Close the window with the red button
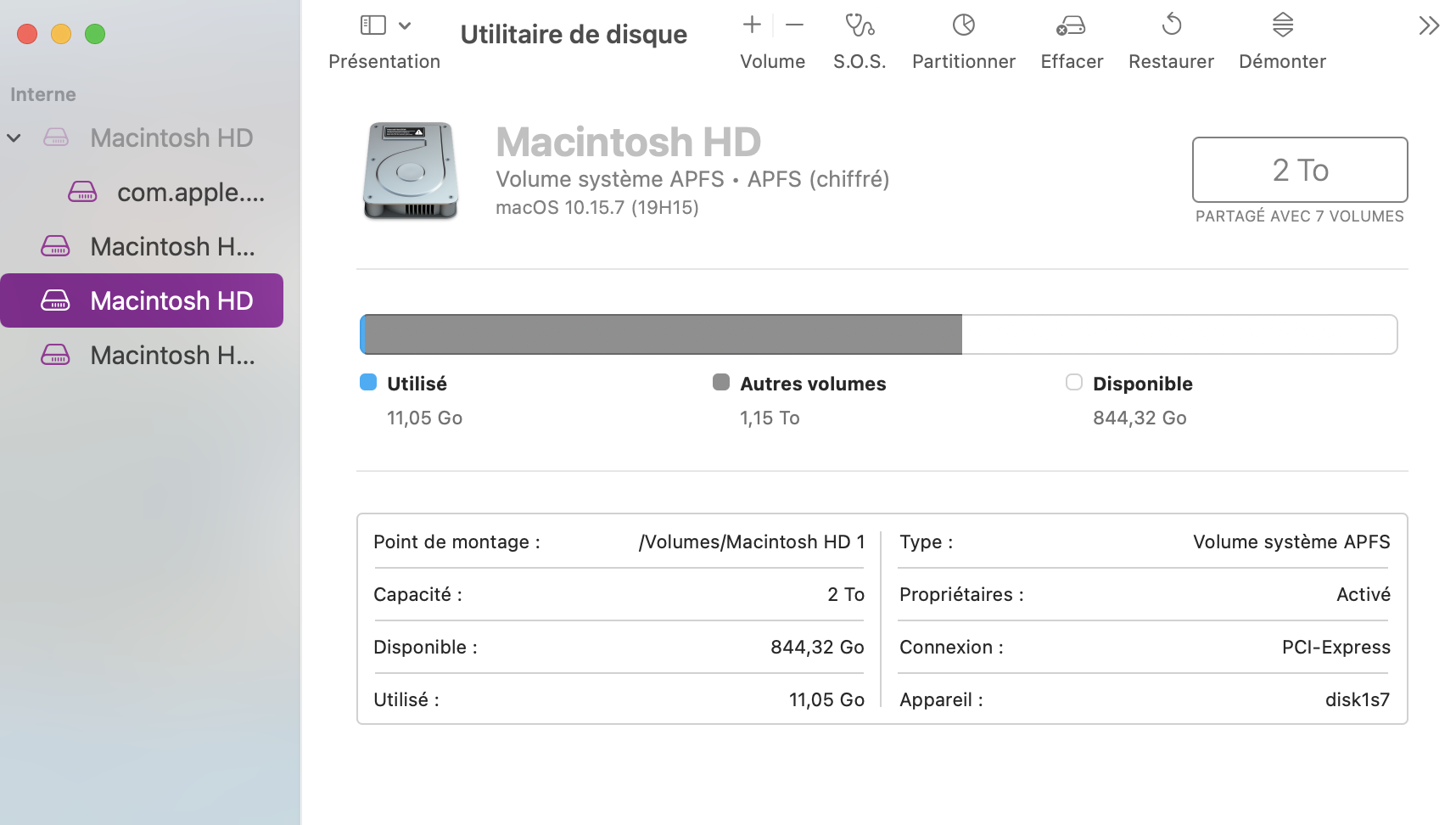1456x825 pixels. pyautogui.click(x=27, y=34)
